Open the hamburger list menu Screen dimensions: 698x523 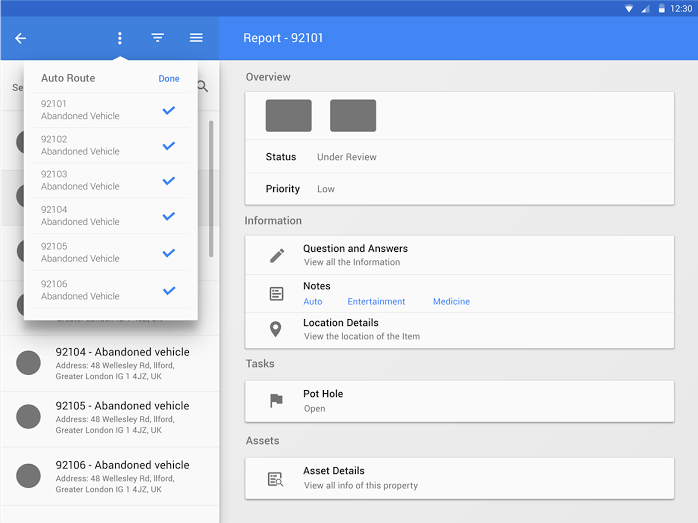click(196, 38)
